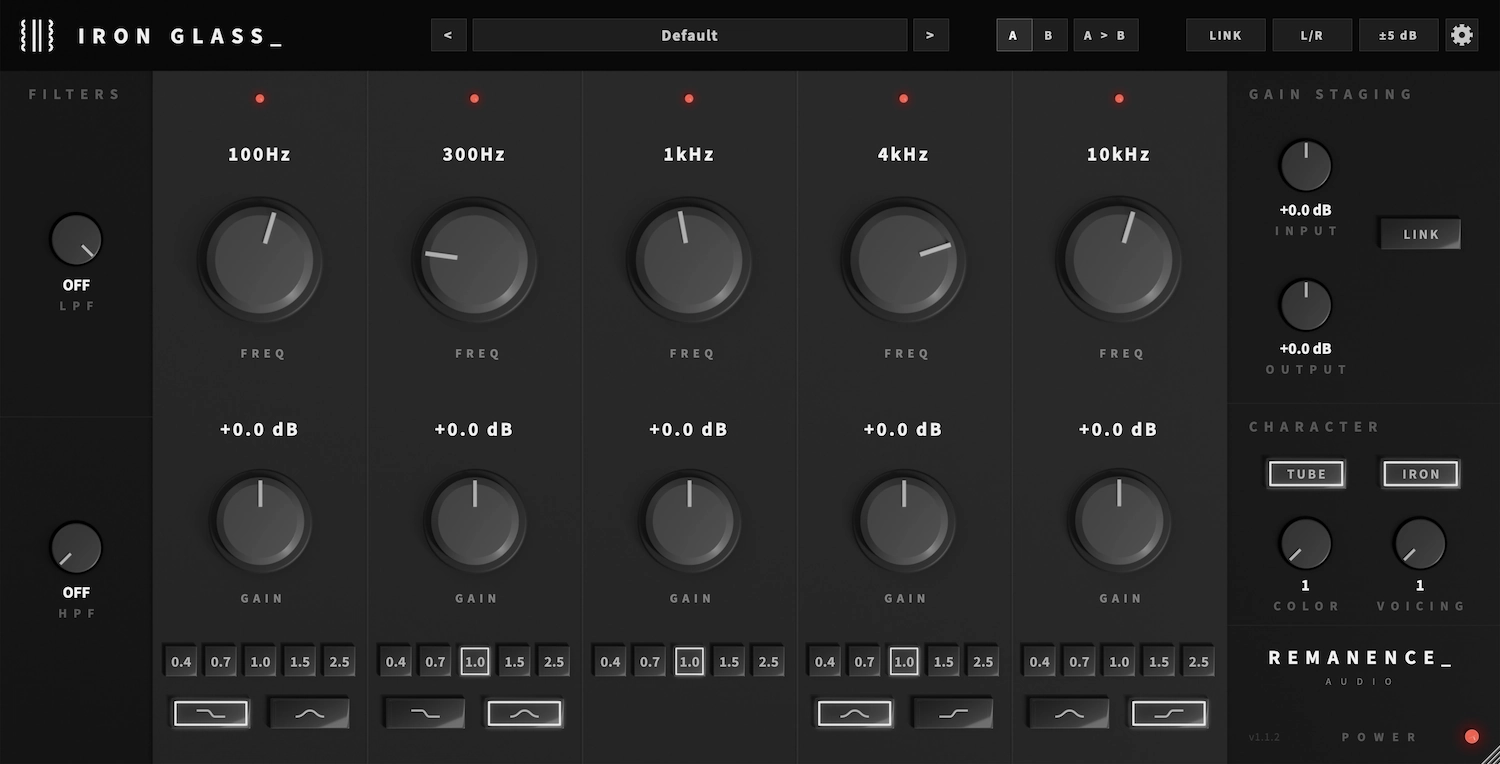Image resolution: width=1500 pixels, height=764 pixels.
Task: Set 100Hz band Q to 2.5
Action: click(x=339, y=662)
